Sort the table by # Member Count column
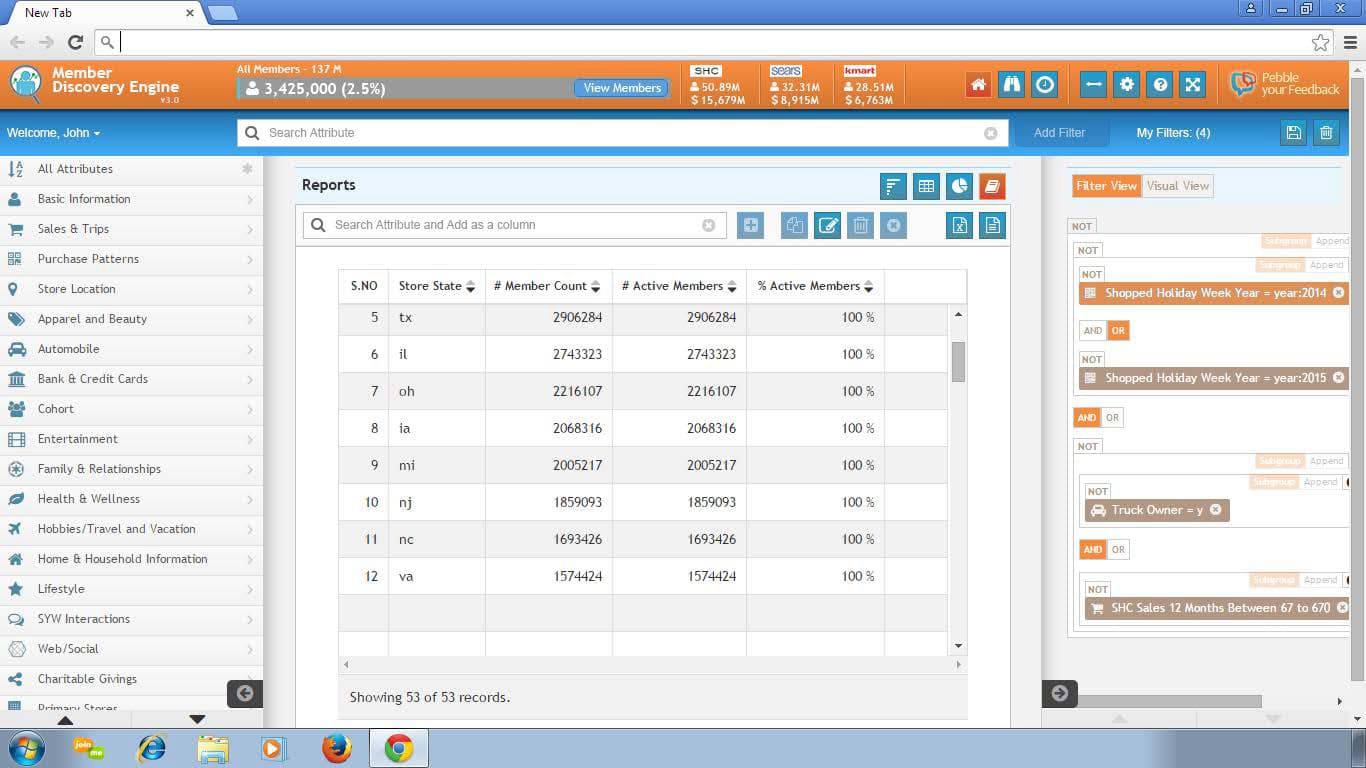 (596, 287)
